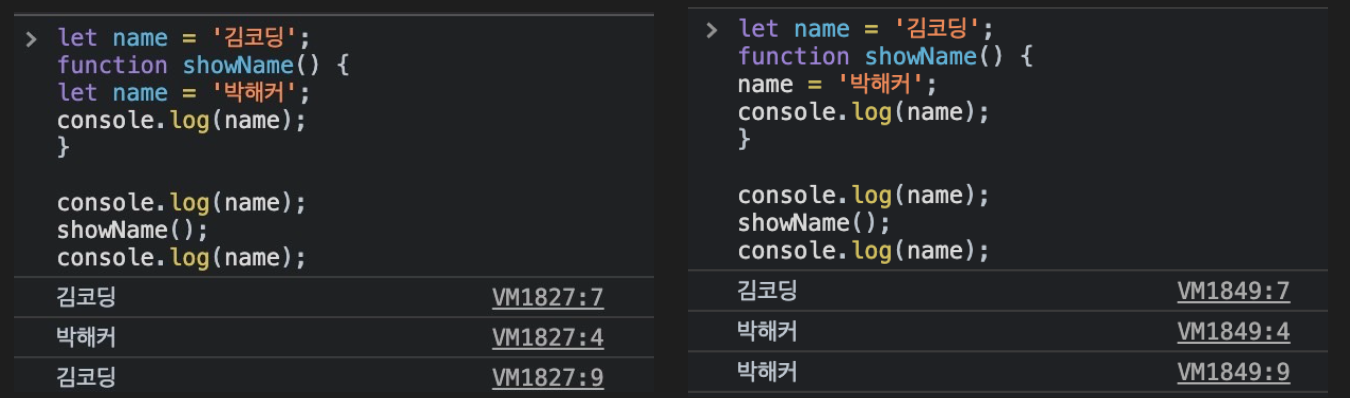Image resolution: width=1350 pixels, height=398 pixels.
Task: Open the VM1827:7 source link
Action: 548,297
